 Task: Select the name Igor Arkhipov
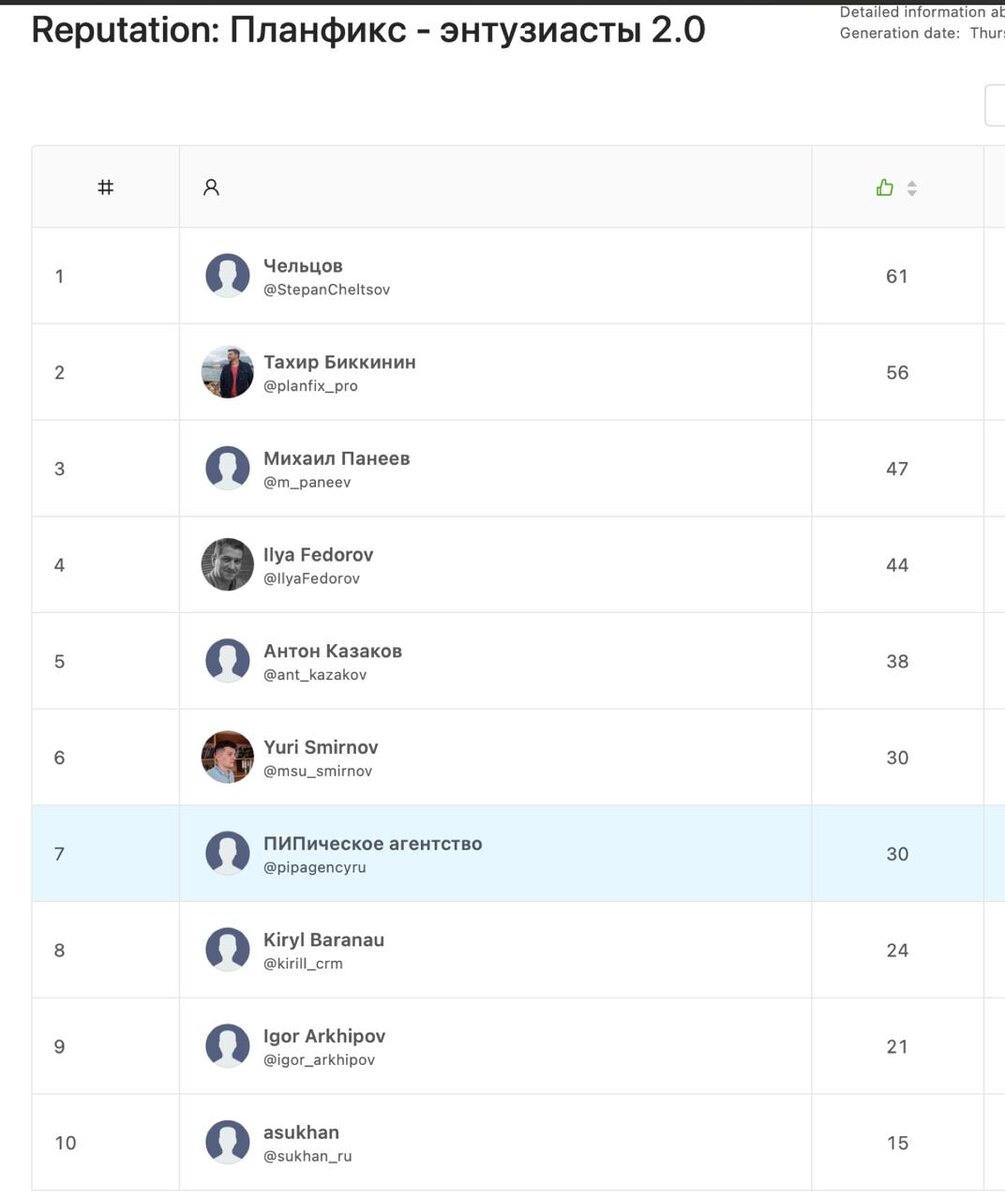pyautogui.click(x=324, y=1036)
